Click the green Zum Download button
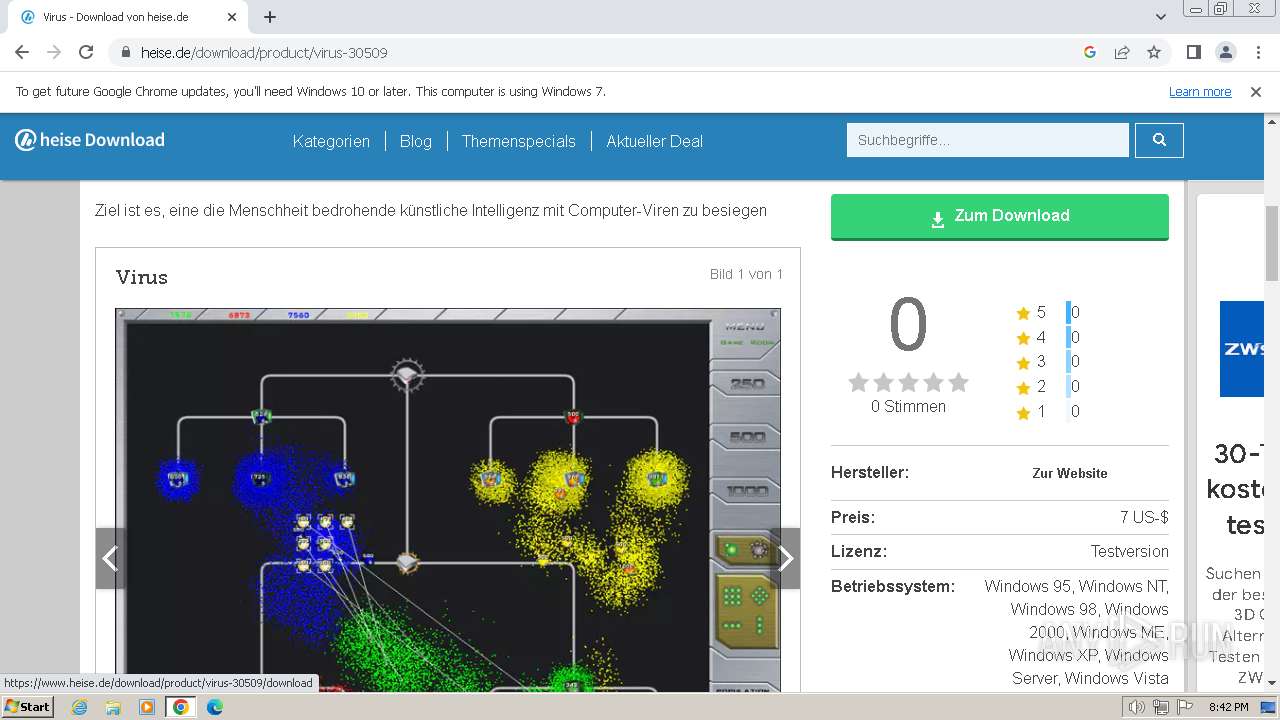The height and width of the screenshot is (720, 1280). (1000, 216)
